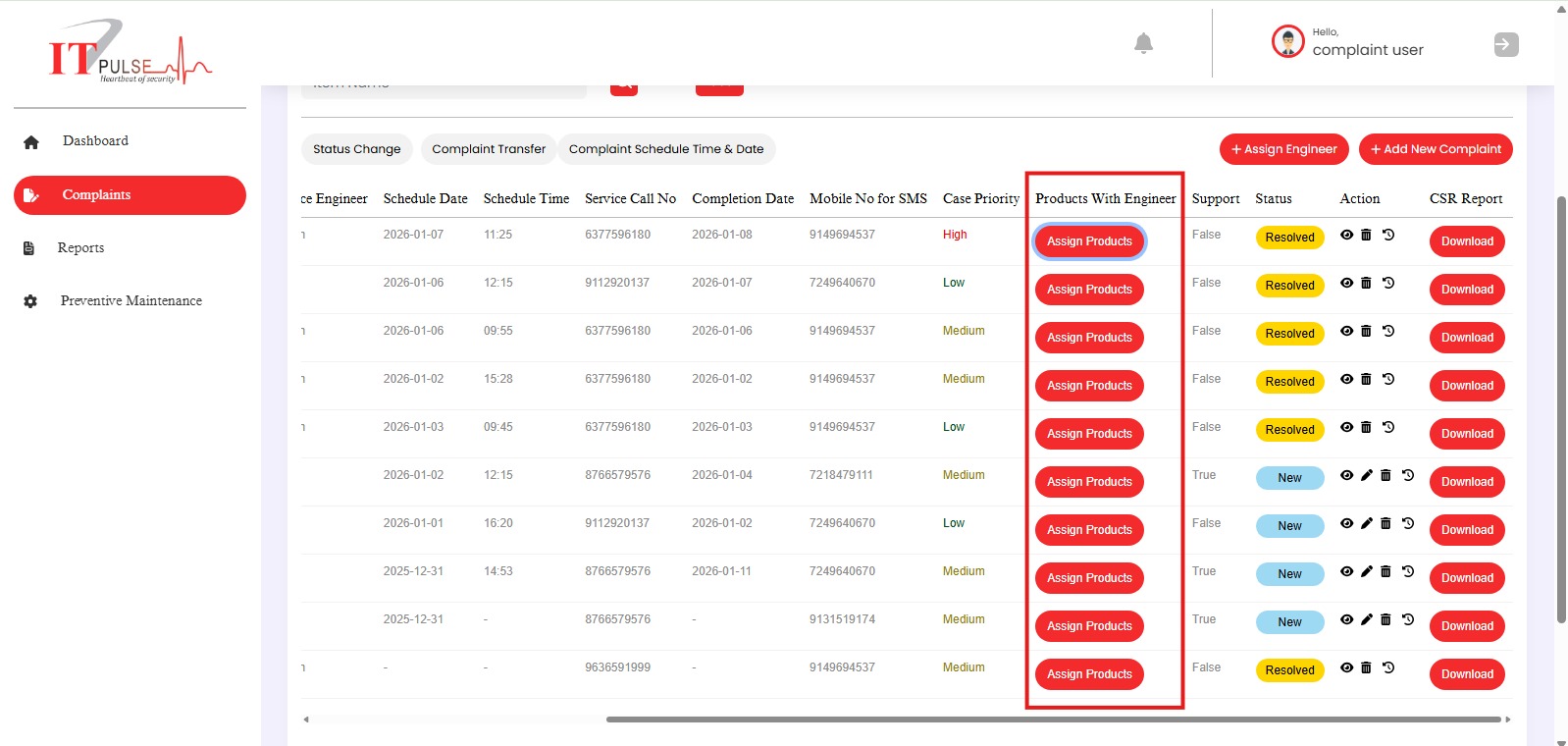The image size is (1568, 746).
Task: Click the history icon in the last table row
Action: pyautogui.click(x=1388, y=667)
